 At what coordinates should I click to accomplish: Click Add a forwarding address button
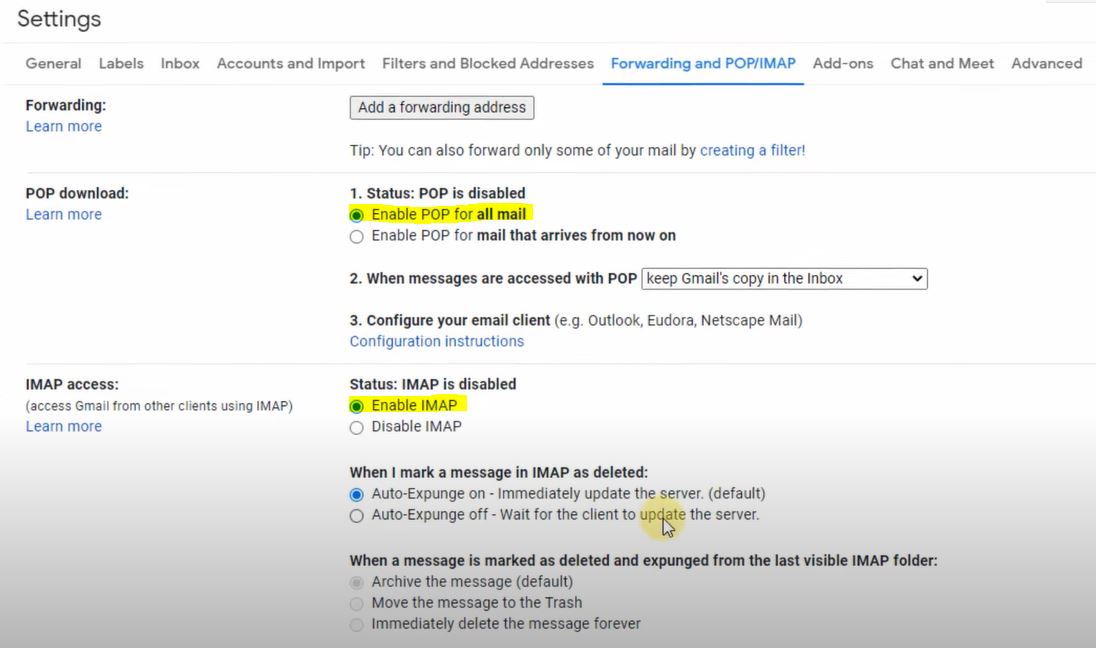pos(442,108)
